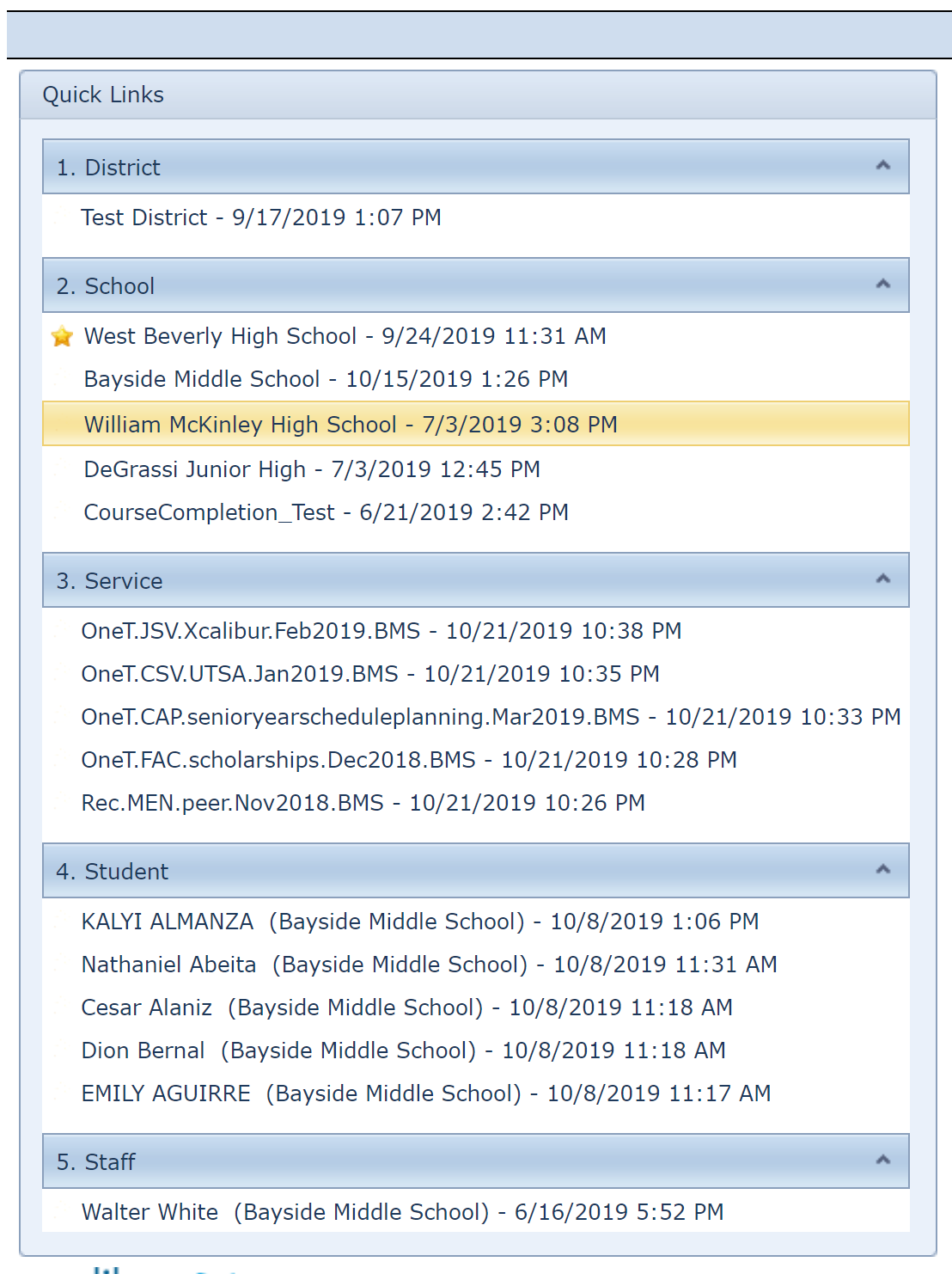Open the senioryearscheduleplanning service link

coord(491,717)
